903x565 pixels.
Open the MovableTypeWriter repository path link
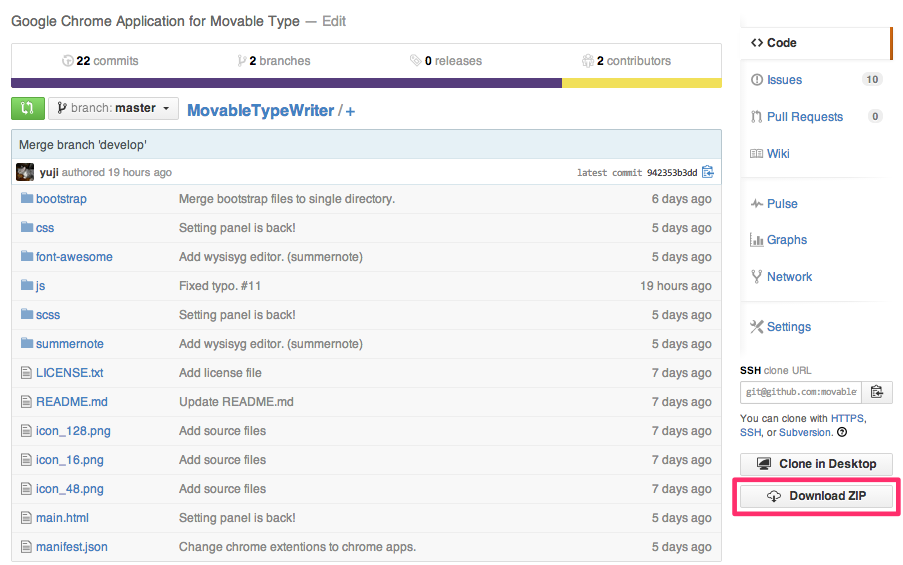point(260,111)
